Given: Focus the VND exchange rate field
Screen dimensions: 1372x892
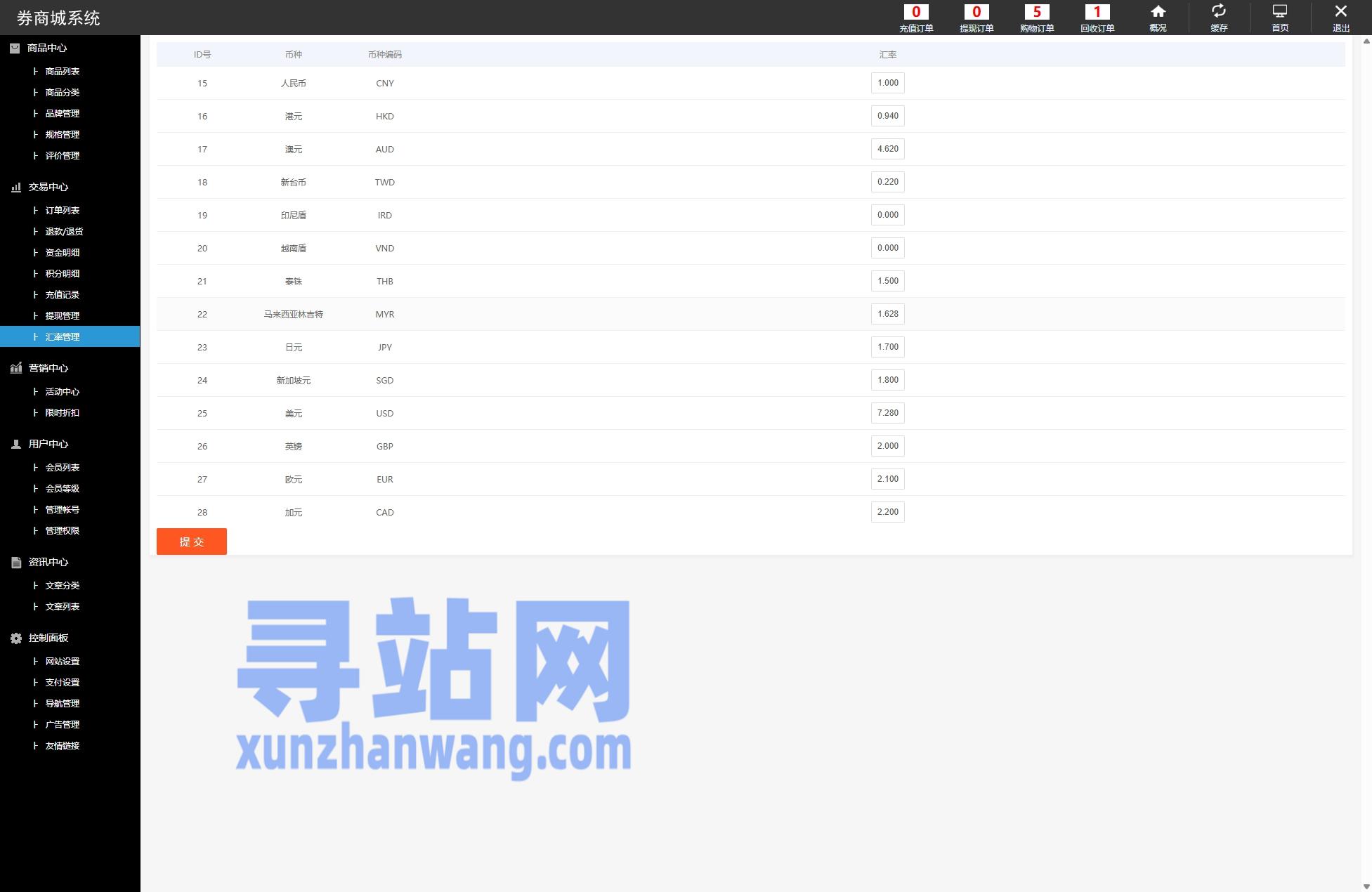Looking at the screenshot, I should [x=888, y=248].
